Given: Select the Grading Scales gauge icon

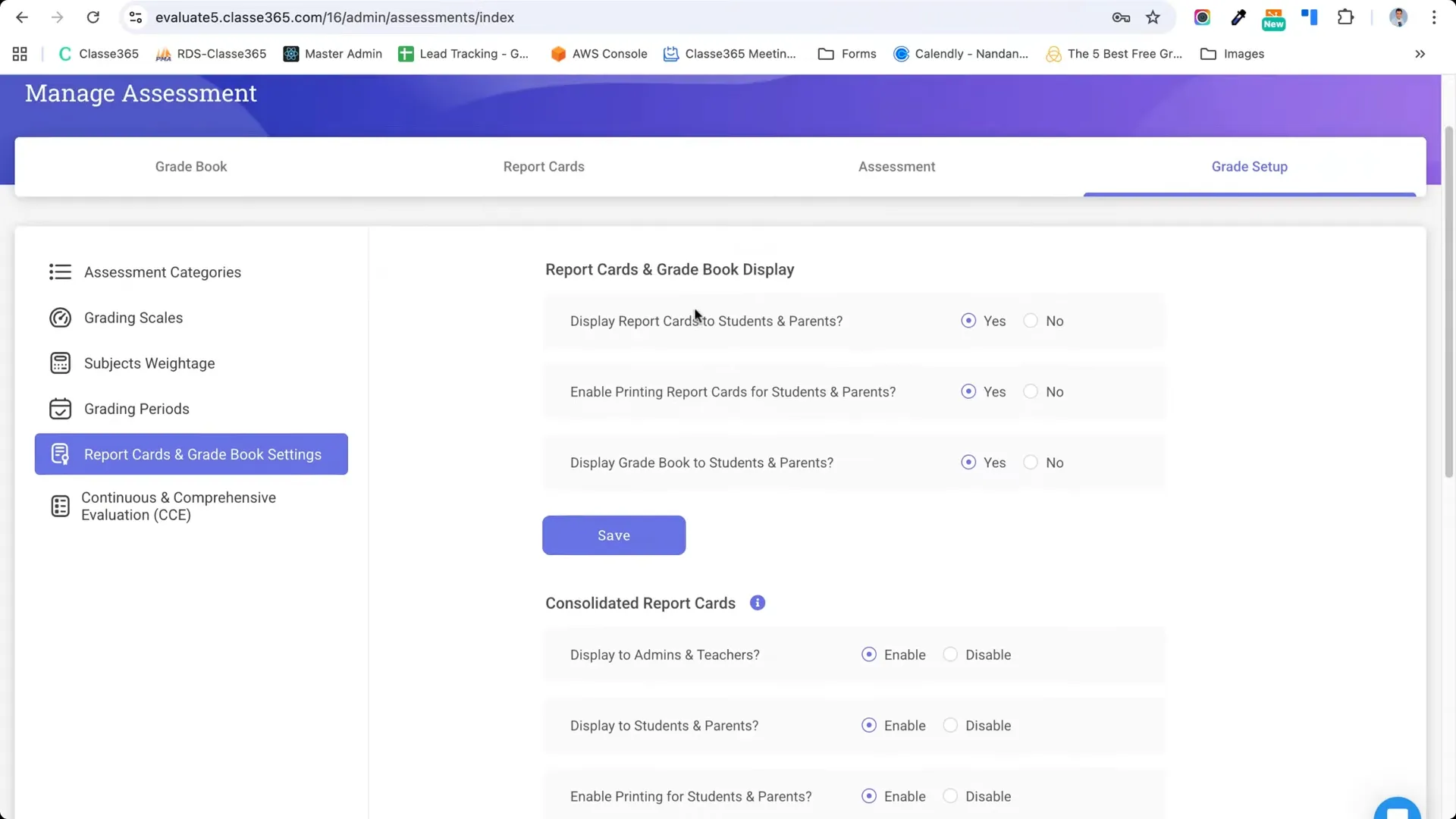Looking at the screenshot, I should pos(61,318).
